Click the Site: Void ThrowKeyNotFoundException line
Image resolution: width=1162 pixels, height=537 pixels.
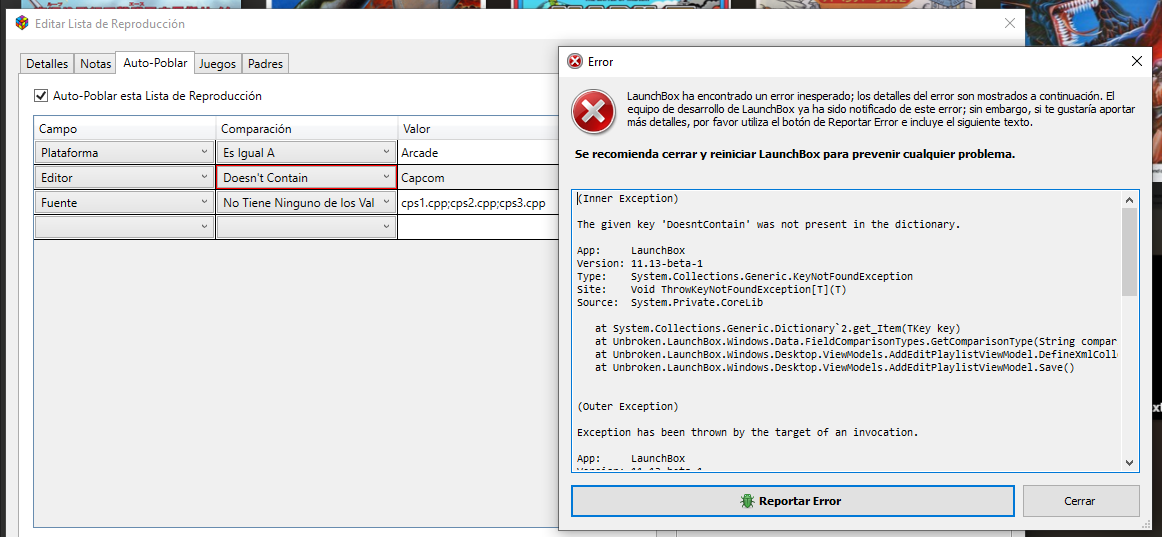[x=711, y=289]
